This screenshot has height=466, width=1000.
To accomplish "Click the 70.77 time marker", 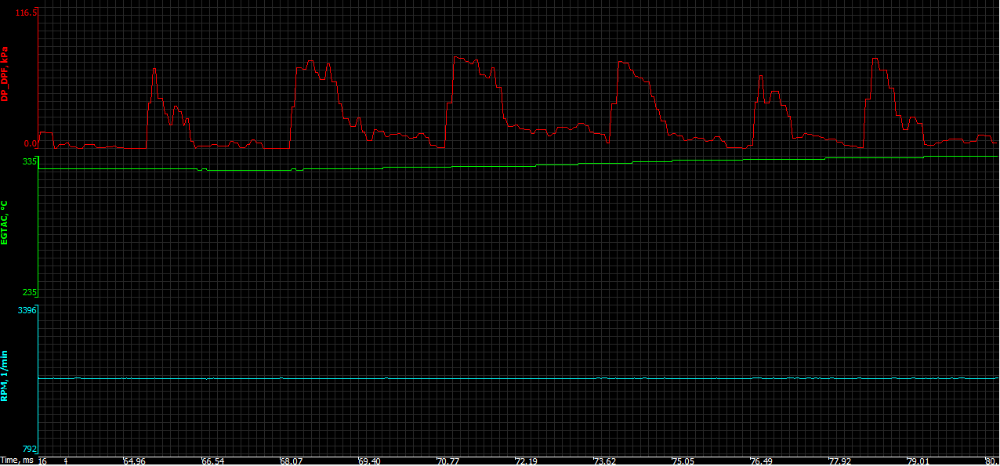I will [448, 461].
